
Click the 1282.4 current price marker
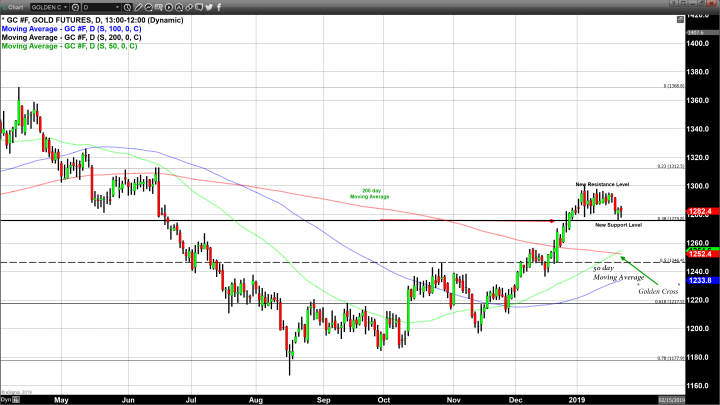click(x=699, y=212)
